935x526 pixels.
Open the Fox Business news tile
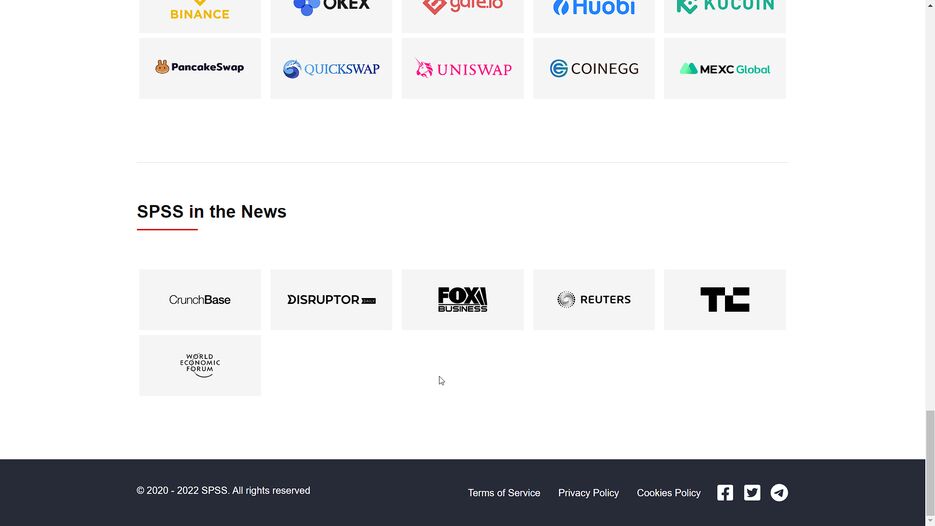click(x=463, y=299)
